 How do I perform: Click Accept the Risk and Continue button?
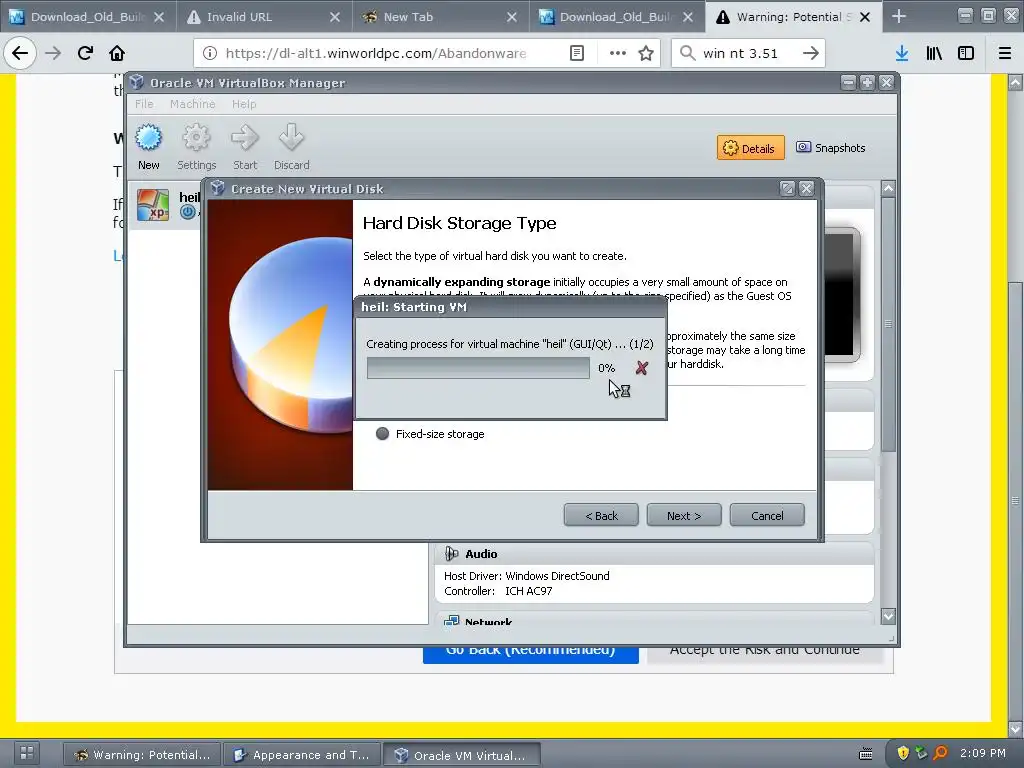(x=765, y=654)
